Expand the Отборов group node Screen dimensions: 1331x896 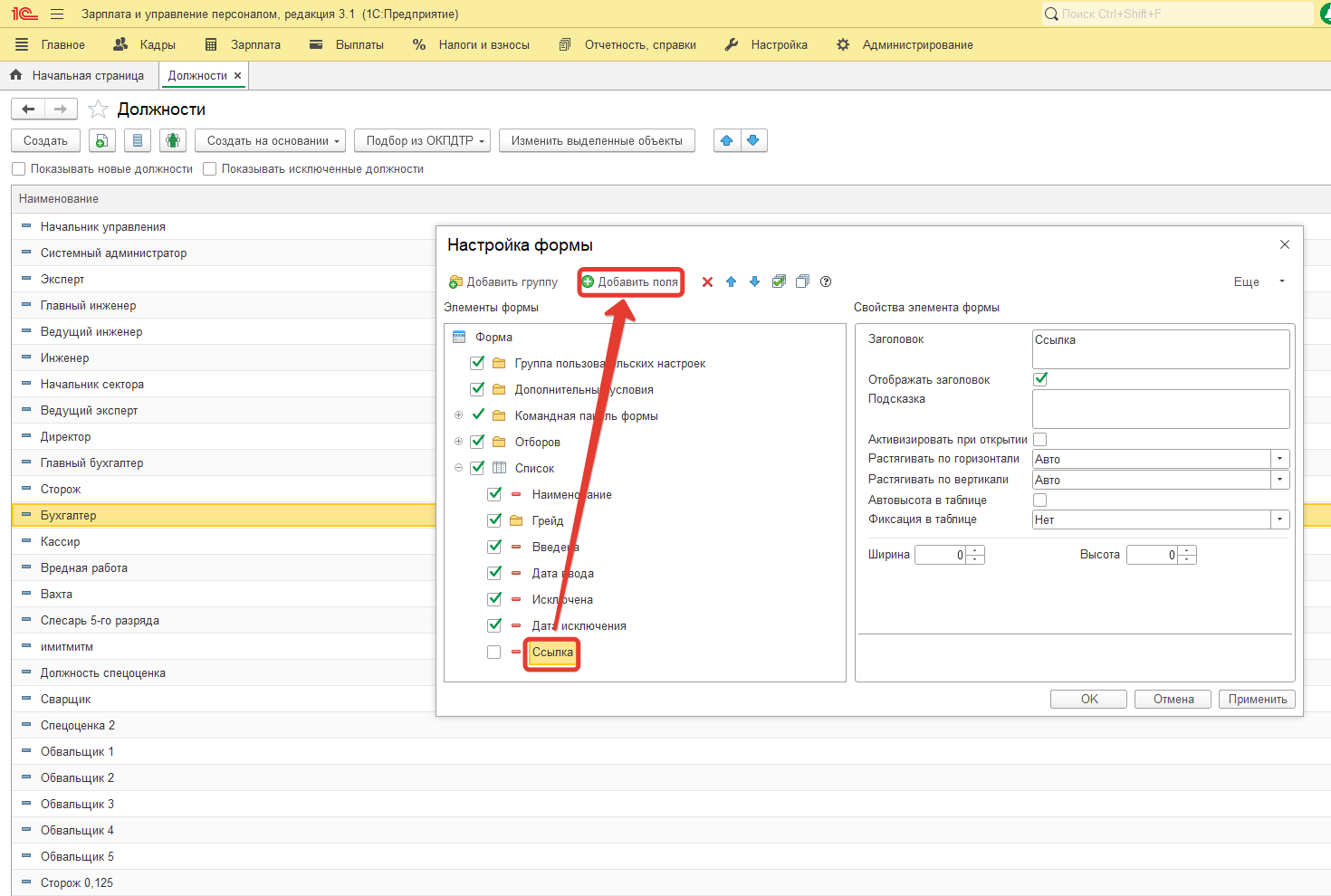[x=459, y=442]
